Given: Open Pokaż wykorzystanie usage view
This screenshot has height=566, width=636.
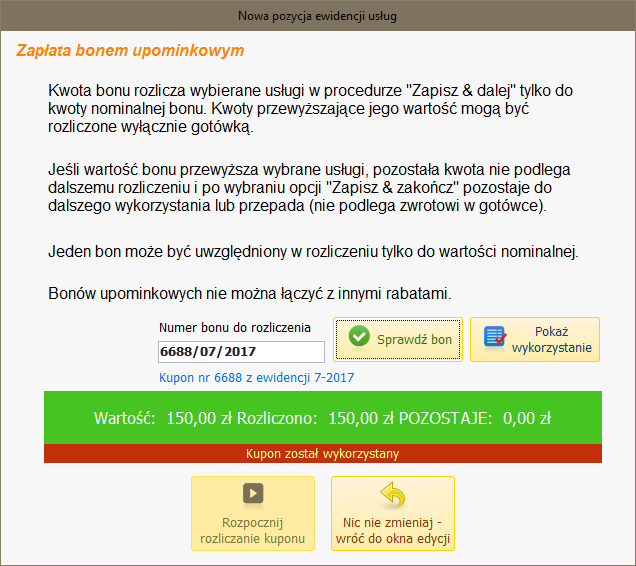Looking at the screenshot, I should 534,339.
